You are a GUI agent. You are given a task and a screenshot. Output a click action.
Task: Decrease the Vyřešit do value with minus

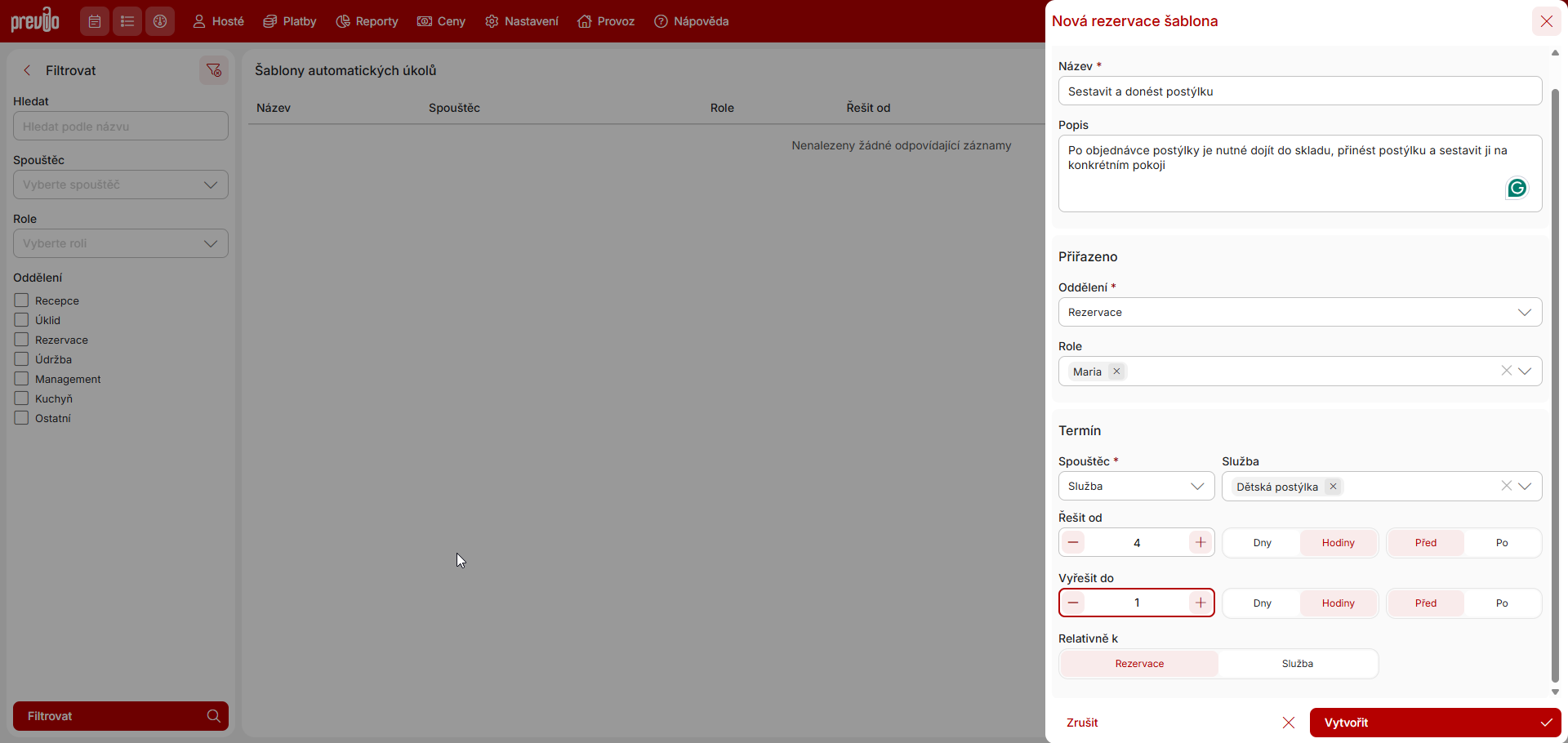coord(1073,603)
